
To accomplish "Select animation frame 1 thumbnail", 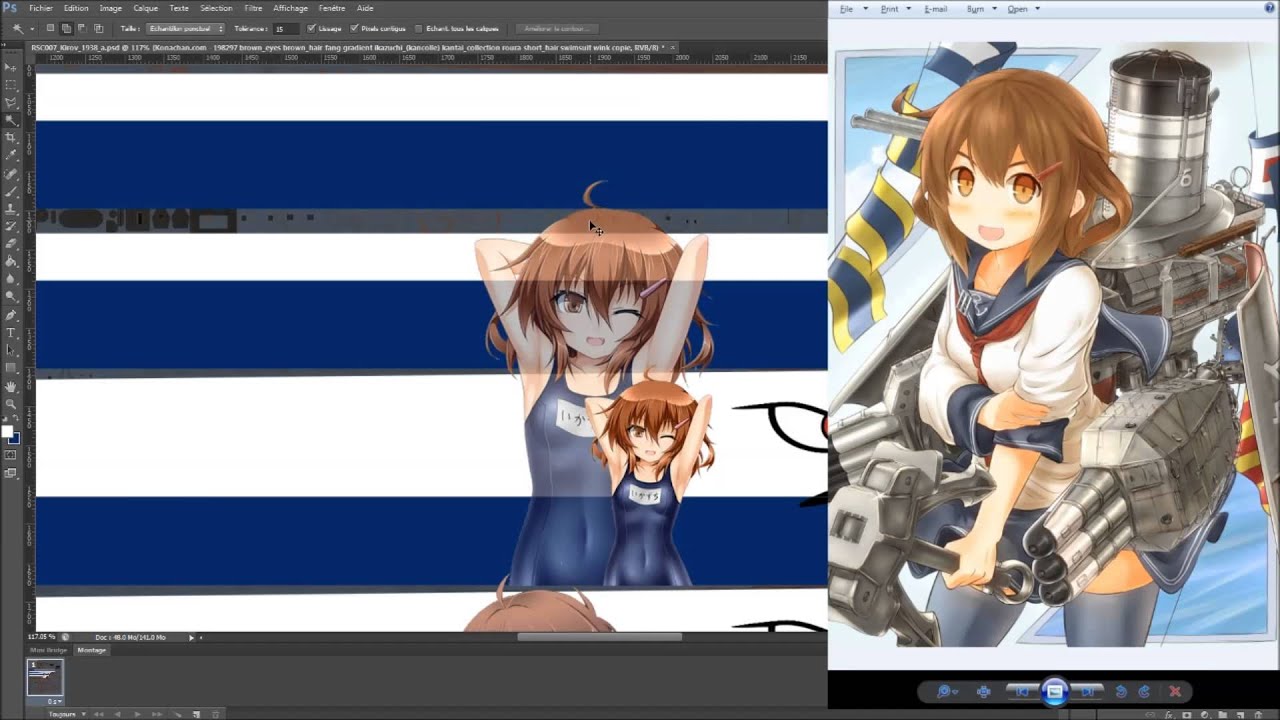I will click(45, 677).
